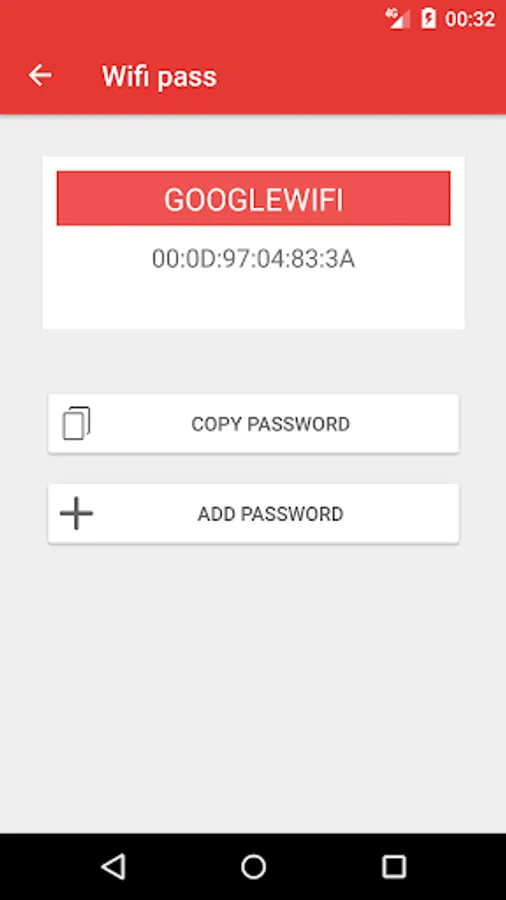Select the ADD PASSWORD button

253,513
